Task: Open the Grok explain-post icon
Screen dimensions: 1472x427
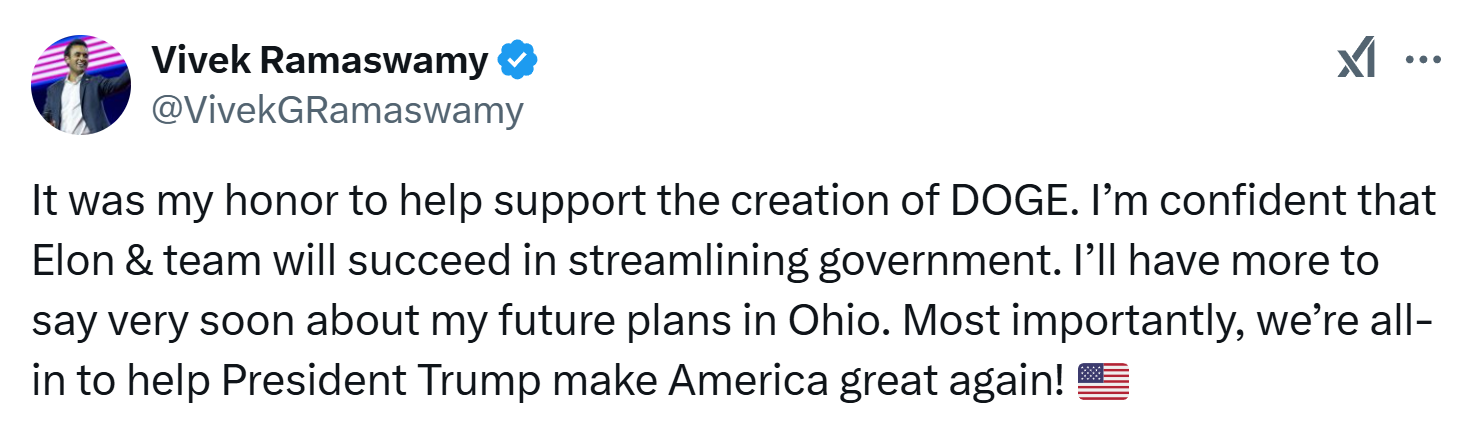Action: click(1355, 62)
